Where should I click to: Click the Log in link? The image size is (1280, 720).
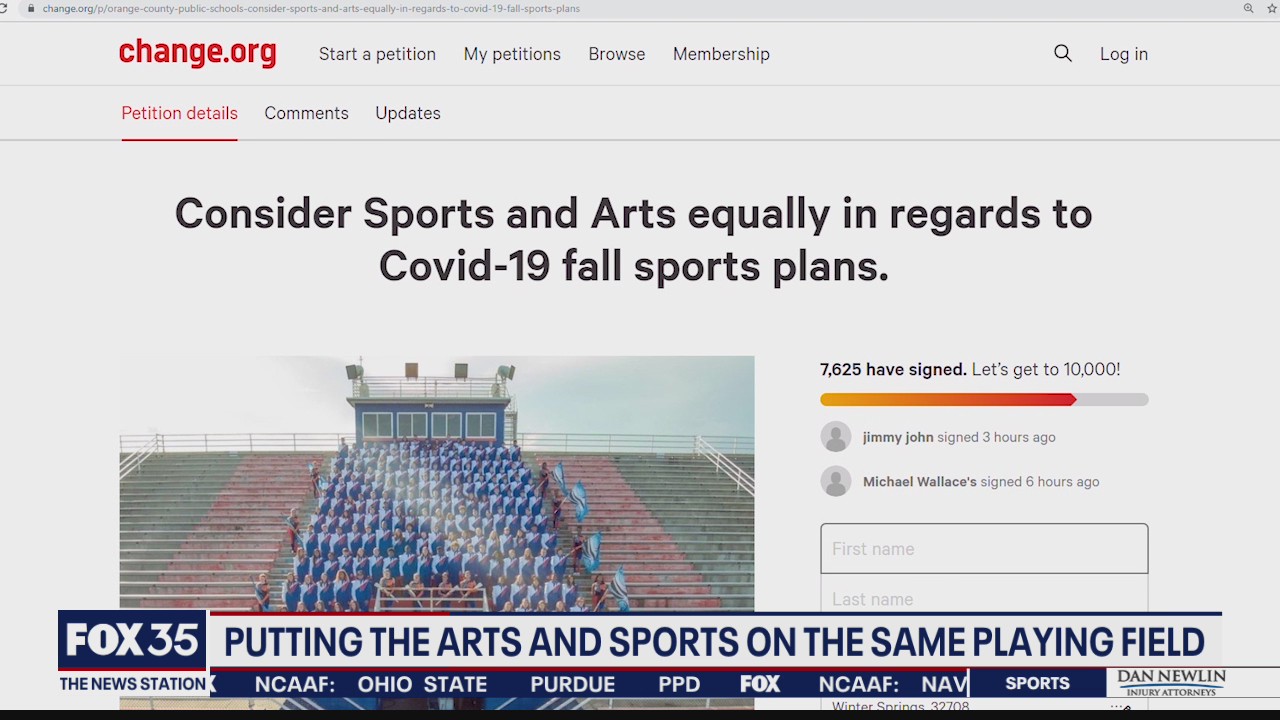(1124, 54)
